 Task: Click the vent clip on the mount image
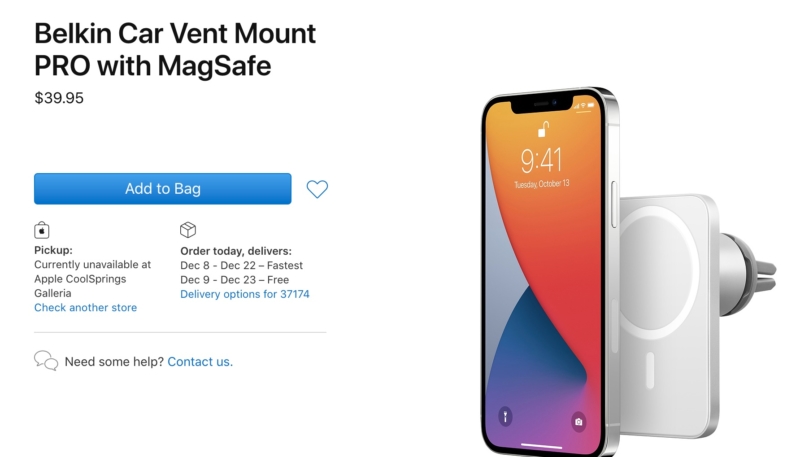point(748,273)
